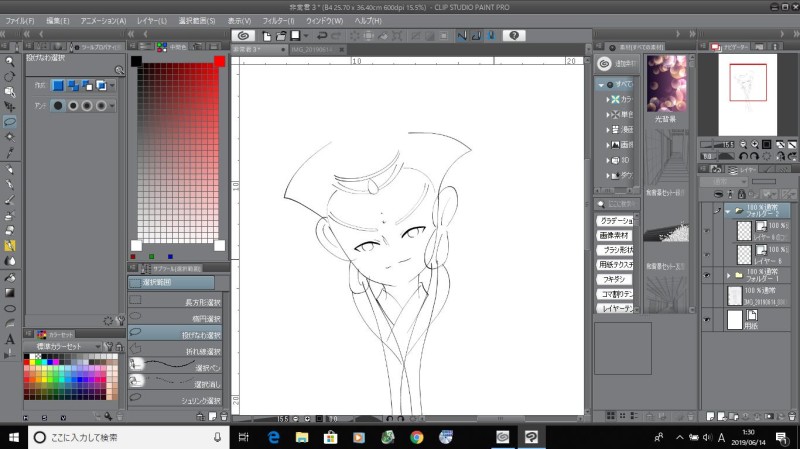Choose Add to selection mode
The image size is (800, 449).
(73, 85)
